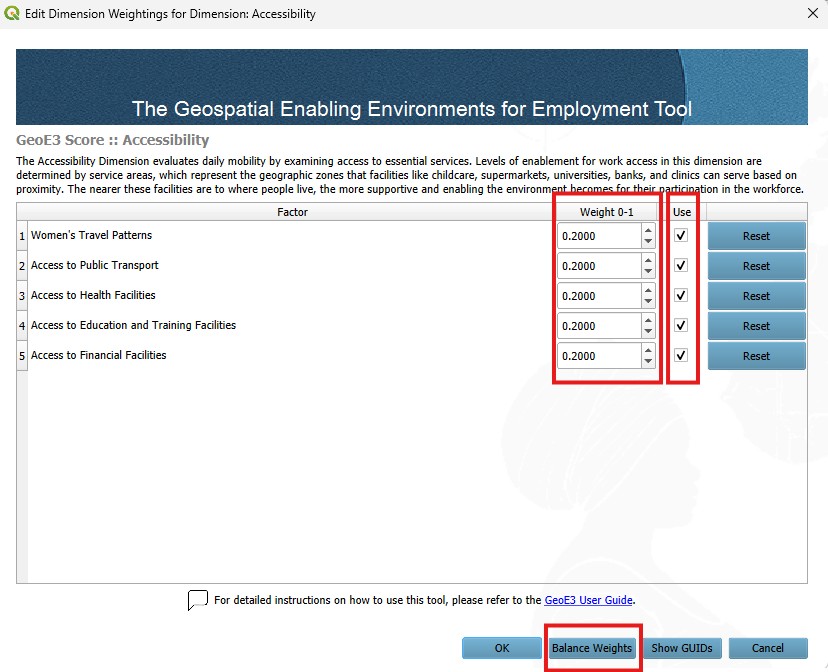The image size is (828, 672).
Task: Select row number 5 header
Action: pyautogui.click(x=22, y=356)
